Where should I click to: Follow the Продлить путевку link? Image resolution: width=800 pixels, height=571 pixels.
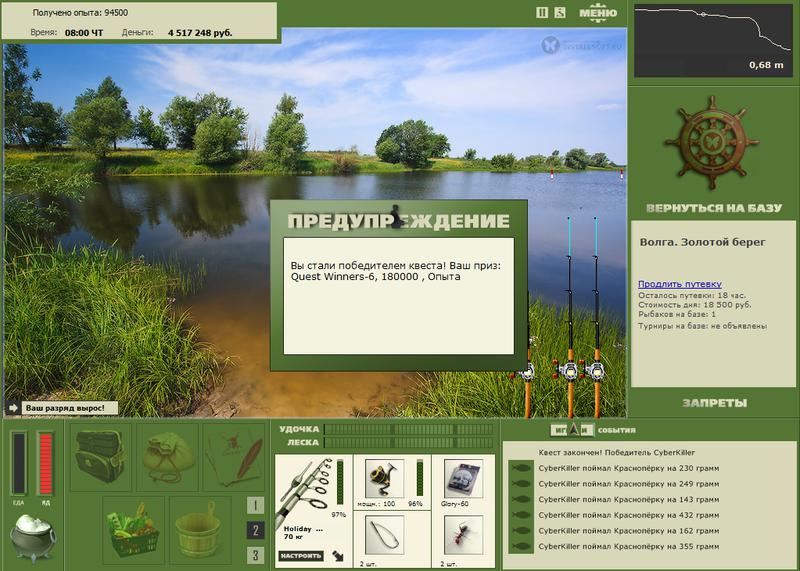tap(680, 284)
